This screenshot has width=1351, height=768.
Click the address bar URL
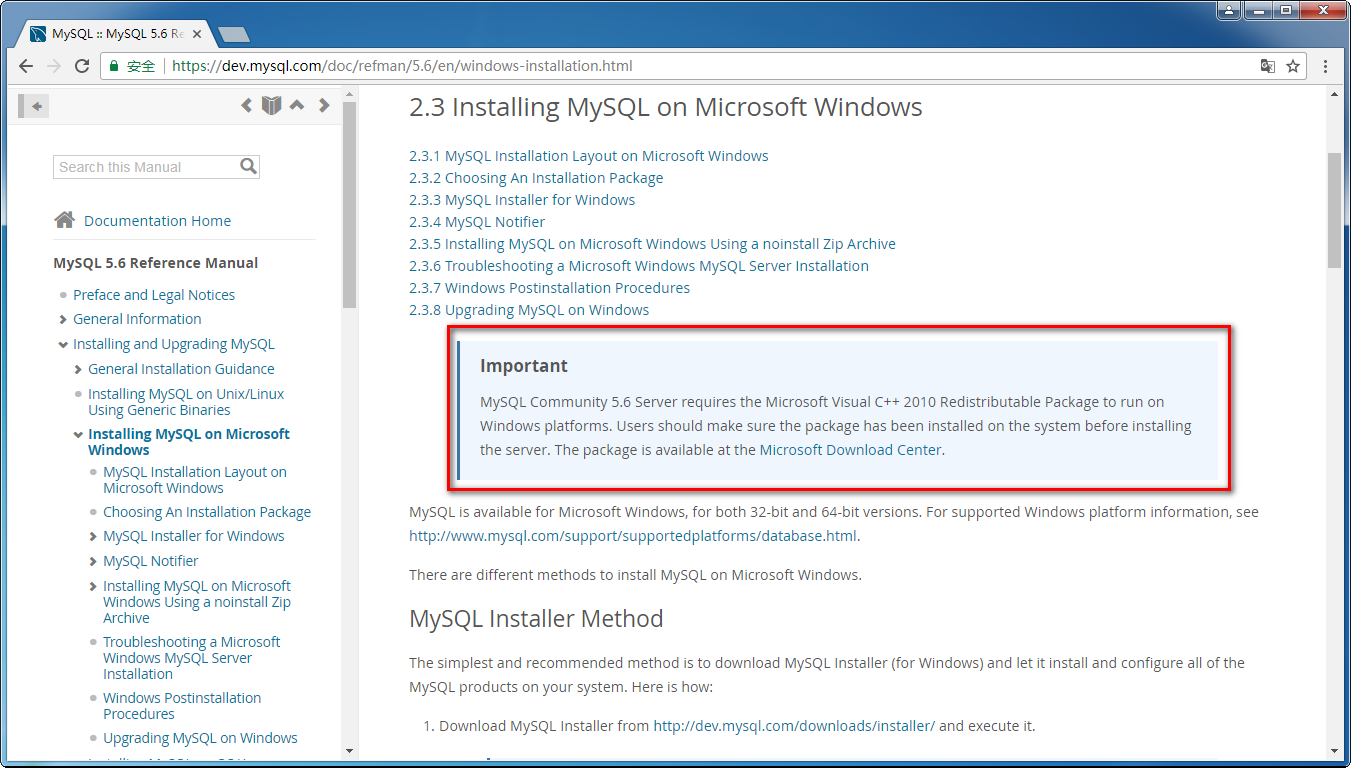[x=402, y=66]
